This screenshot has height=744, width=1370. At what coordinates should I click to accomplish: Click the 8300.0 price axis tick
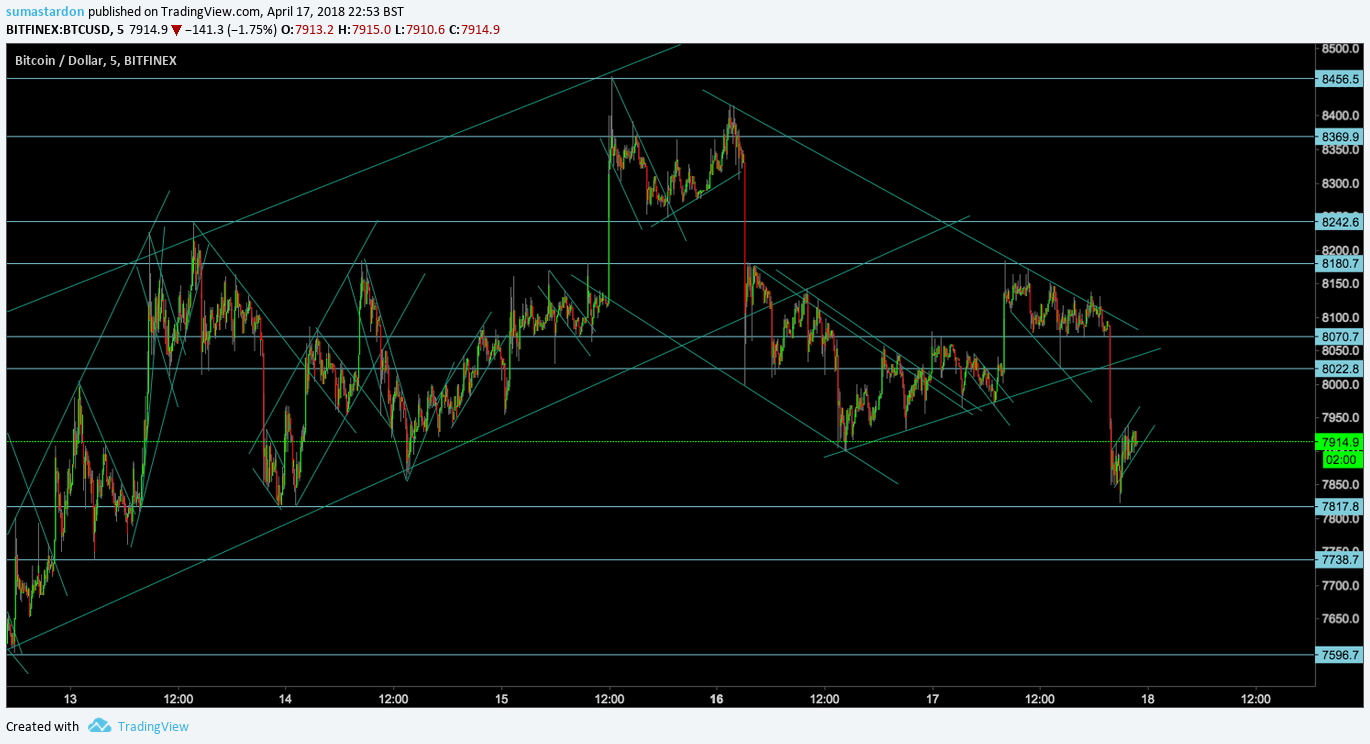(x=1339, y=183)
